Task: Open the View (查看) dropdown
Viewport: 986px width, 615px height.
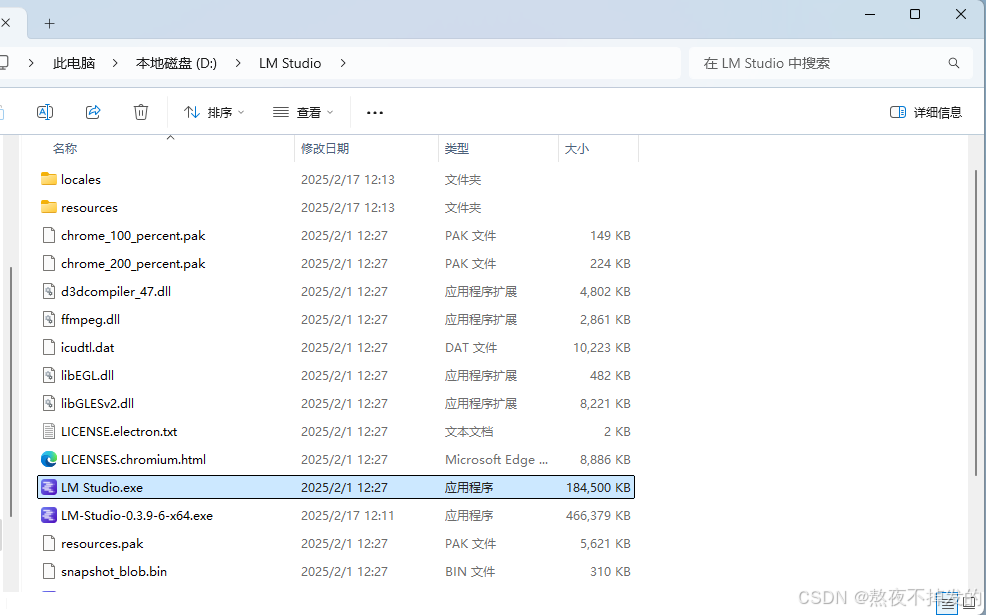Action: 303,113
